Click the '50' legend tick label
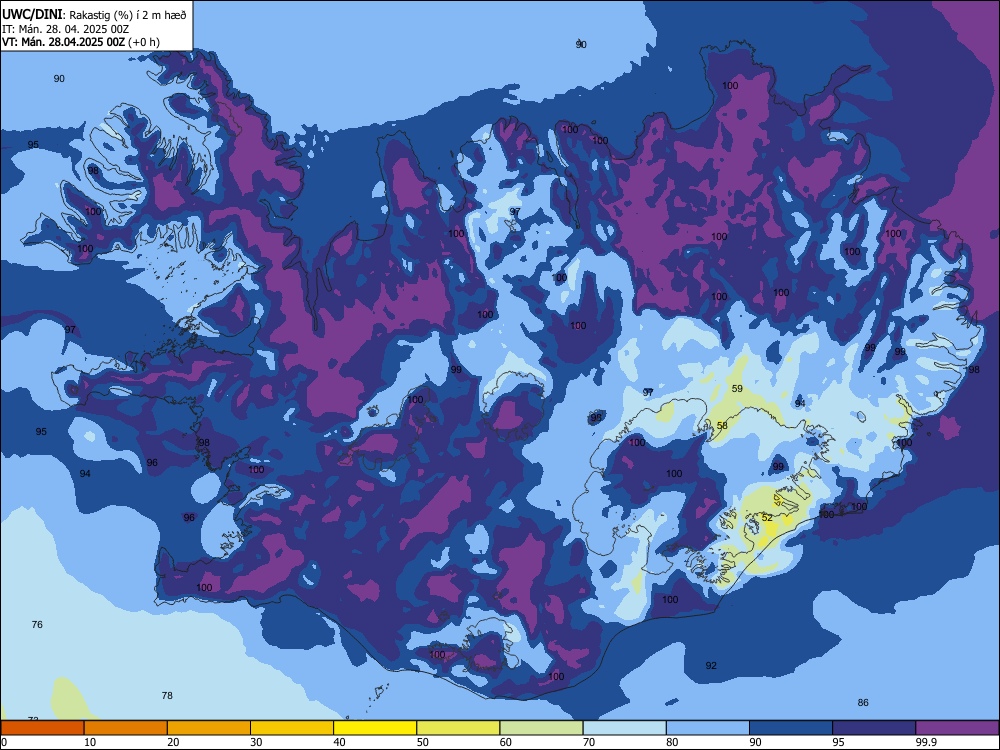This screenshot has height=750, width=1000. (423, 742)
